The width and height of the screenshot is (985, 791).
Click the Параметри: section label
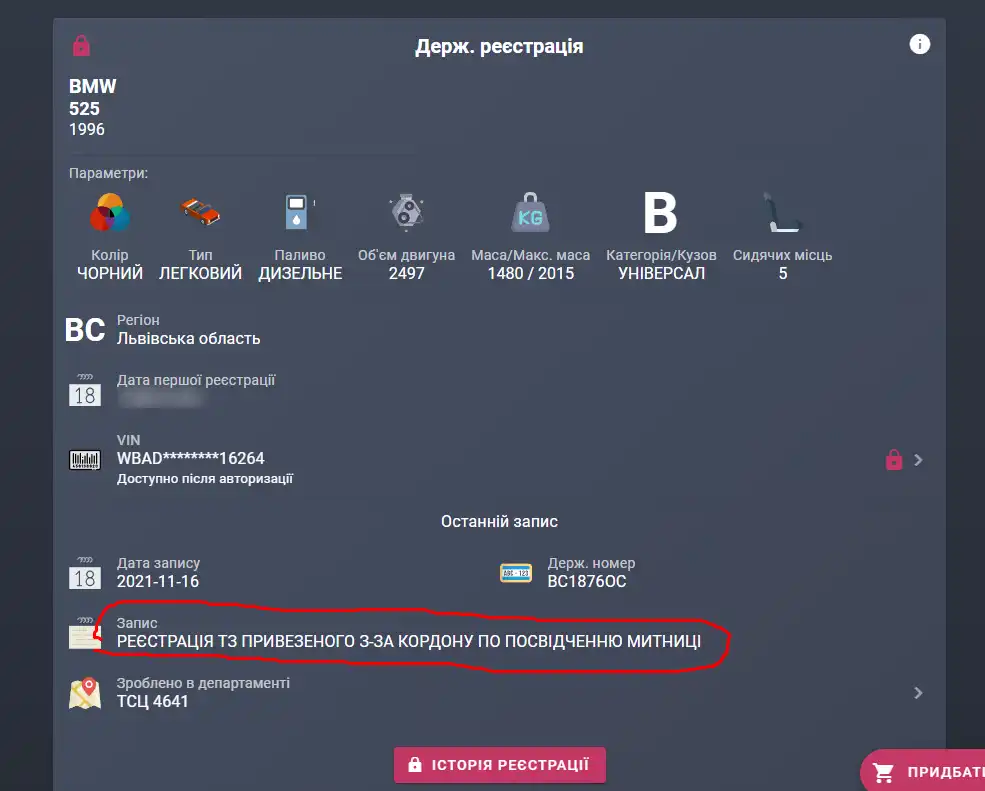pos(109,173)
